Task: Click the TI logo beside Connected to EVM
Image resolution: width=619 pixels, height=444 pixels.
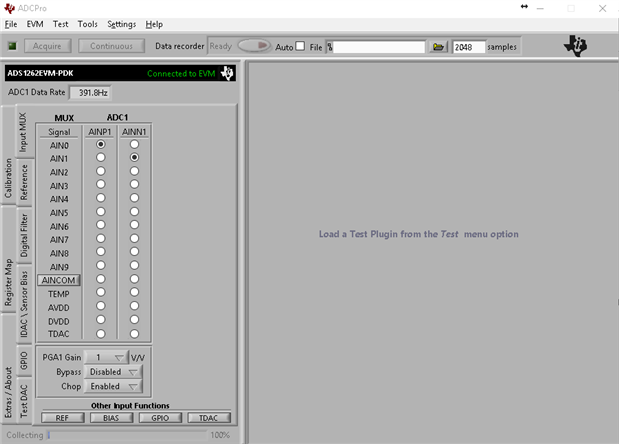Action: tap(227, 73)
